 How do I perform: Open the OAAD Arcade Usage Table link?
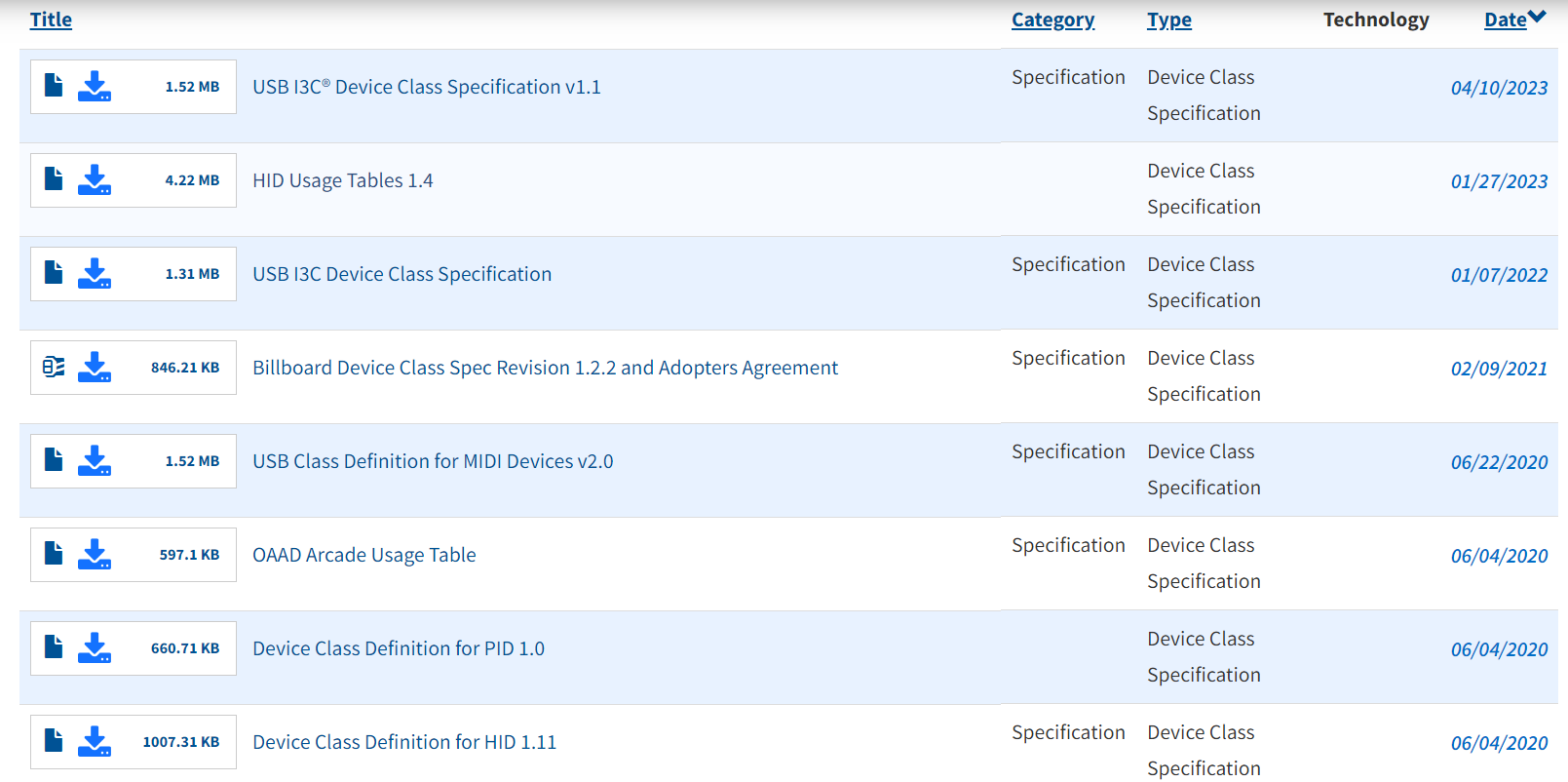tap(363, 555)
